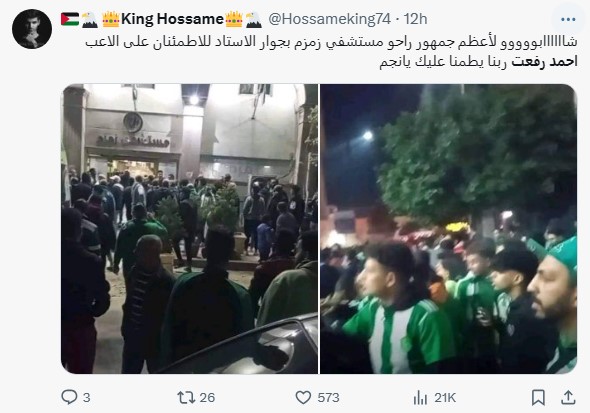Click the repost count 26
590x413 pixels.
click(x=207, y=398)
